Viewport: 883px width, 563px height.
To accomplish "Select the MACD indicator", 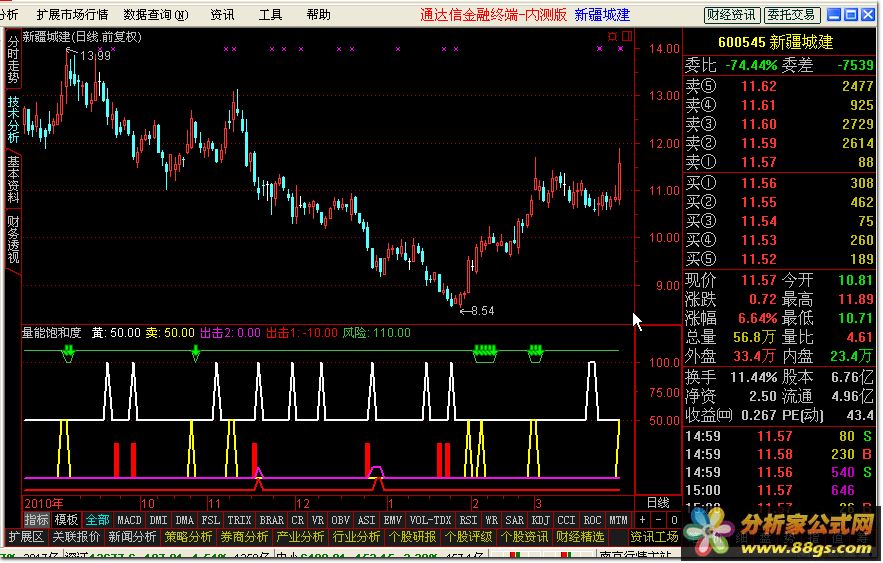I will point(129,520).
